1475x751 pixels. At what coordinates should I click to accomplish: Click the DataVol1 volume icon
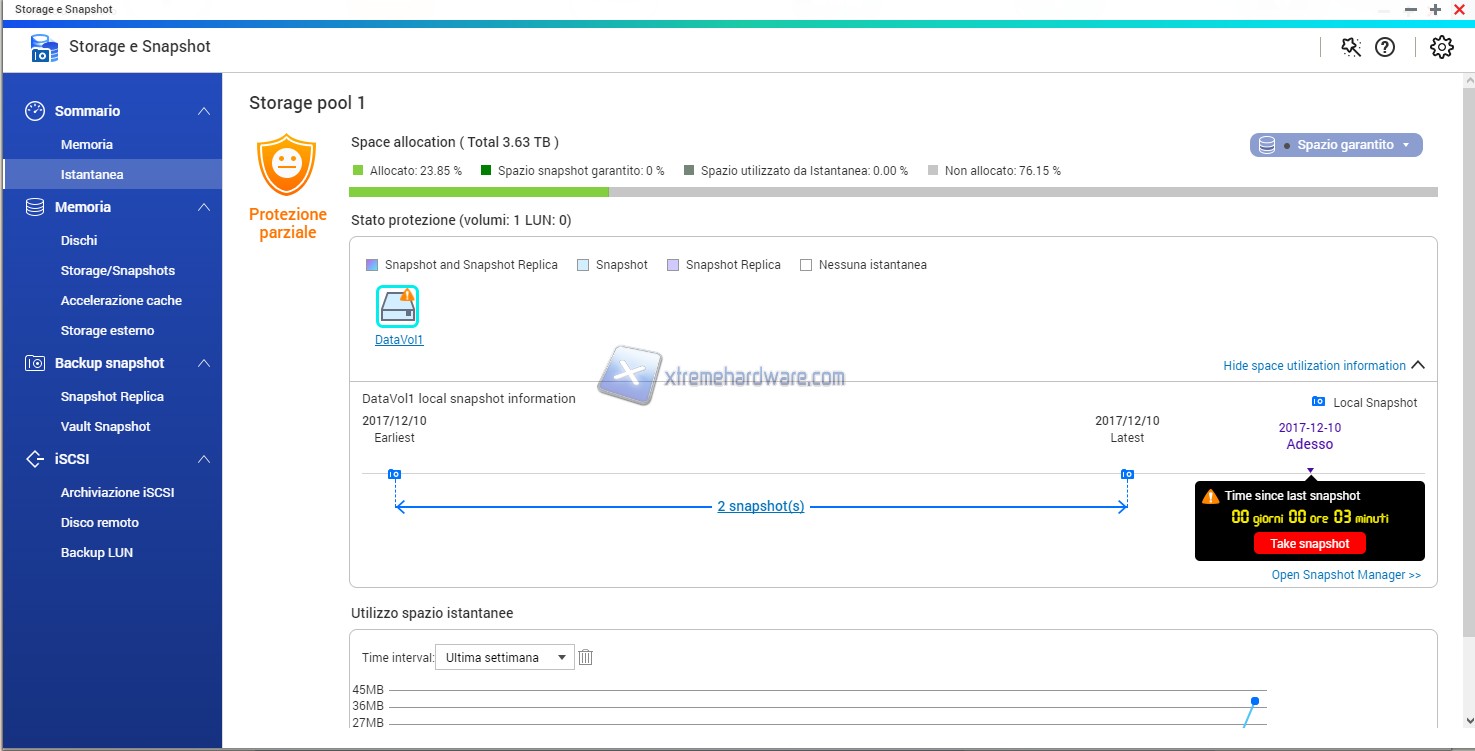tap(398, 306)
